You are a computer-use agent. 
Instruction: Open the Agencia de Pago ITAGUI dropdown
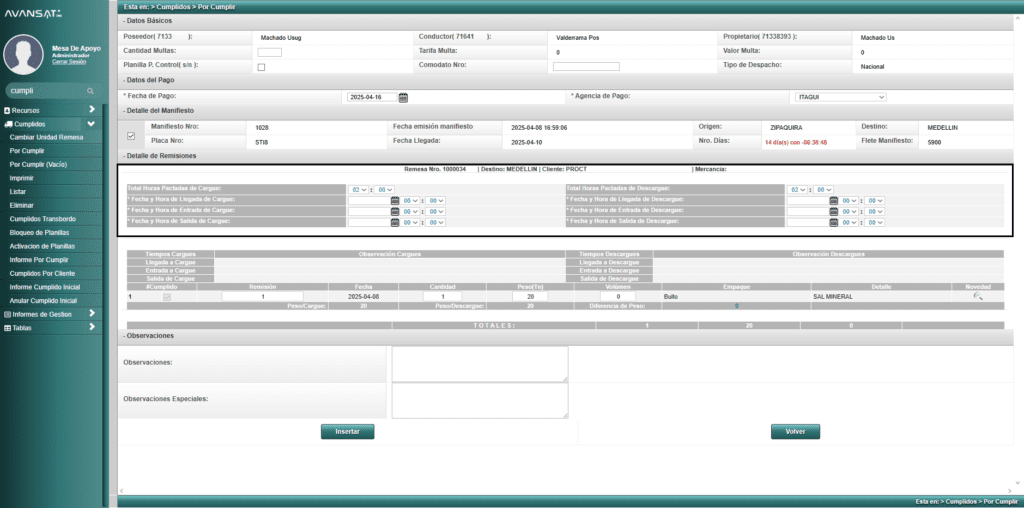coord(838,97)
